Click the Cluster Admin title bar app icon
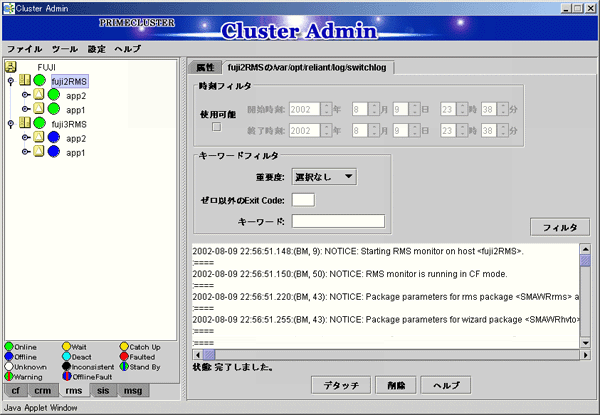The image size is (600, 415). coord(8,8)
